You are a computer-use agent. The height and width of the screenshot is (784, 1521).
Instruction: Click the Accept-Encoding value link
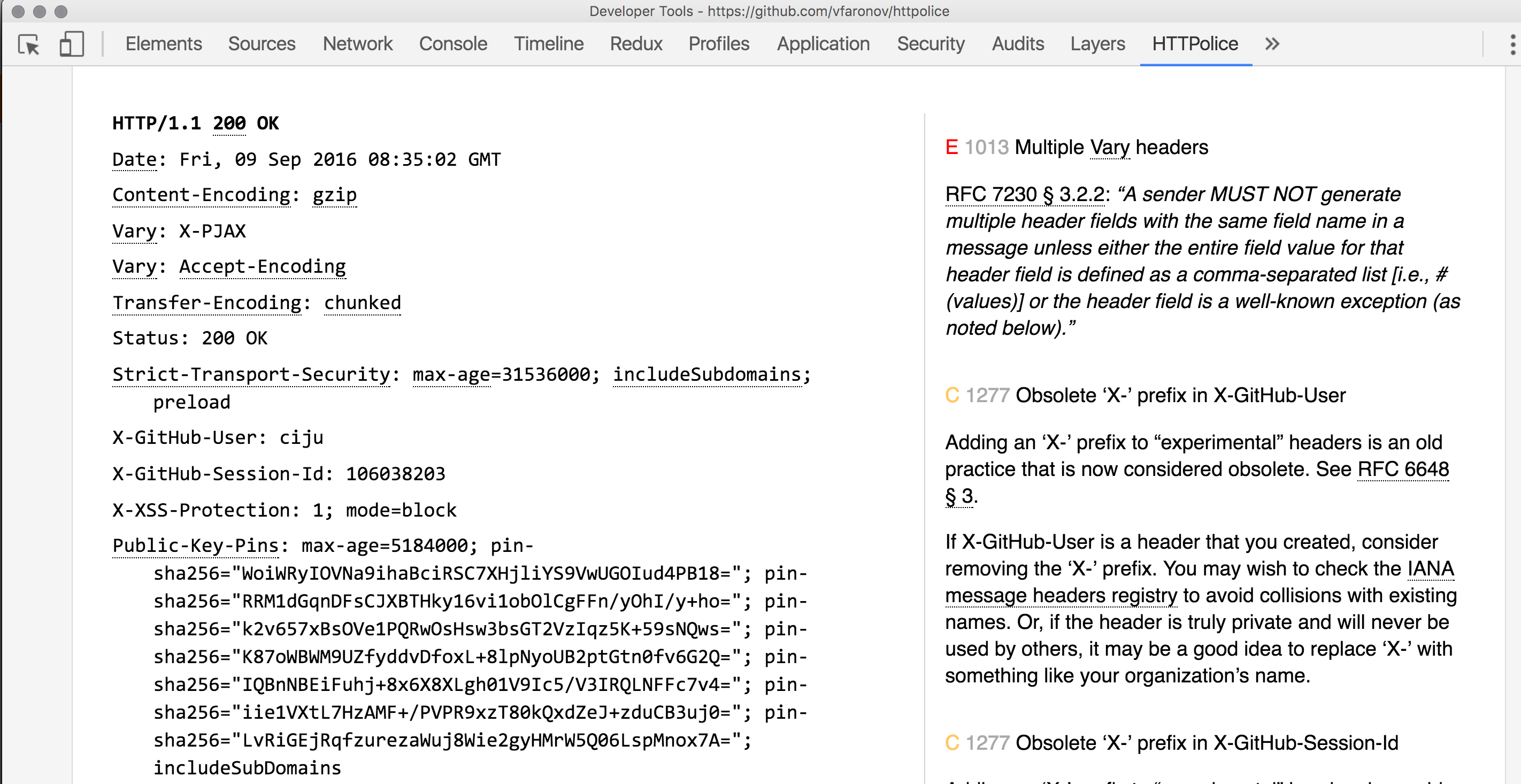(x=262, y=267)
